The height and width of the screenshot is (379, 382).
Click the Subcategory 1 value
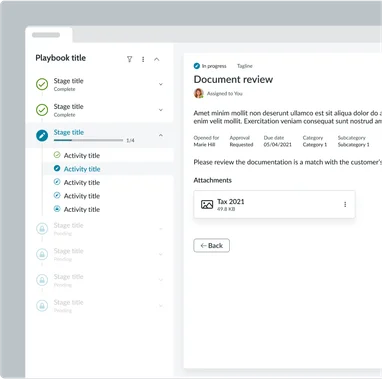[353, 145]
